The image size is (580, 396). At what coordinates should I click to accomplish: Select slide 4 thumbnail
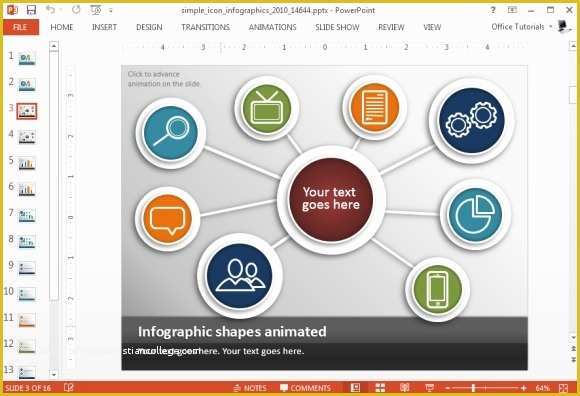point(27,137)
